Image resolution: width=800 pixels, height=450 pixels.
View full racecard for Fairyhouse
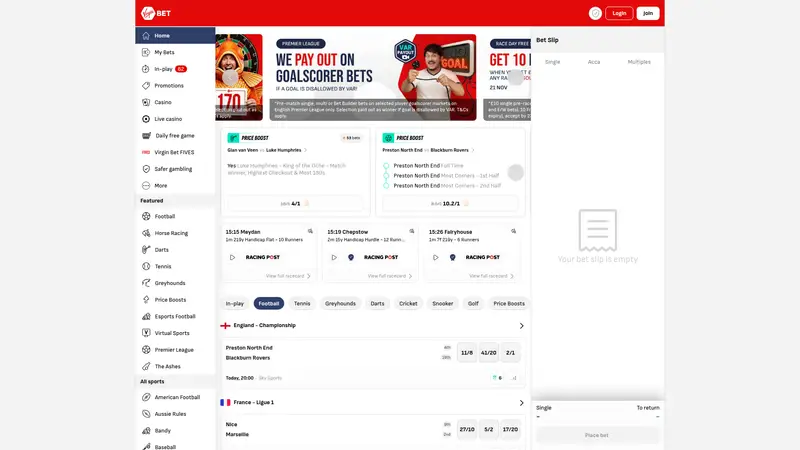click(491, 276)
